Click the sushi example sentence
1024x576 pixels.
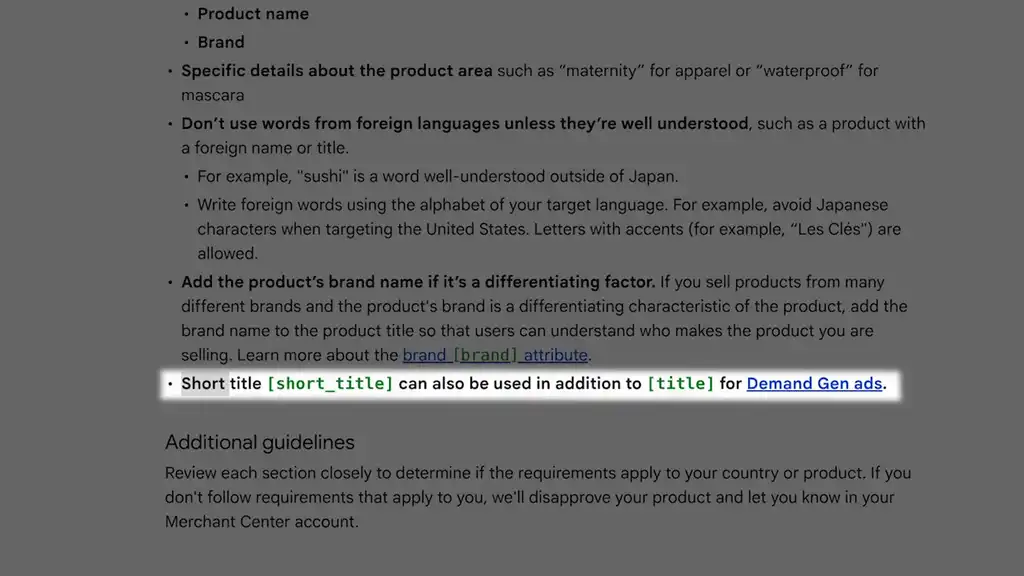(x=438, y=176)
